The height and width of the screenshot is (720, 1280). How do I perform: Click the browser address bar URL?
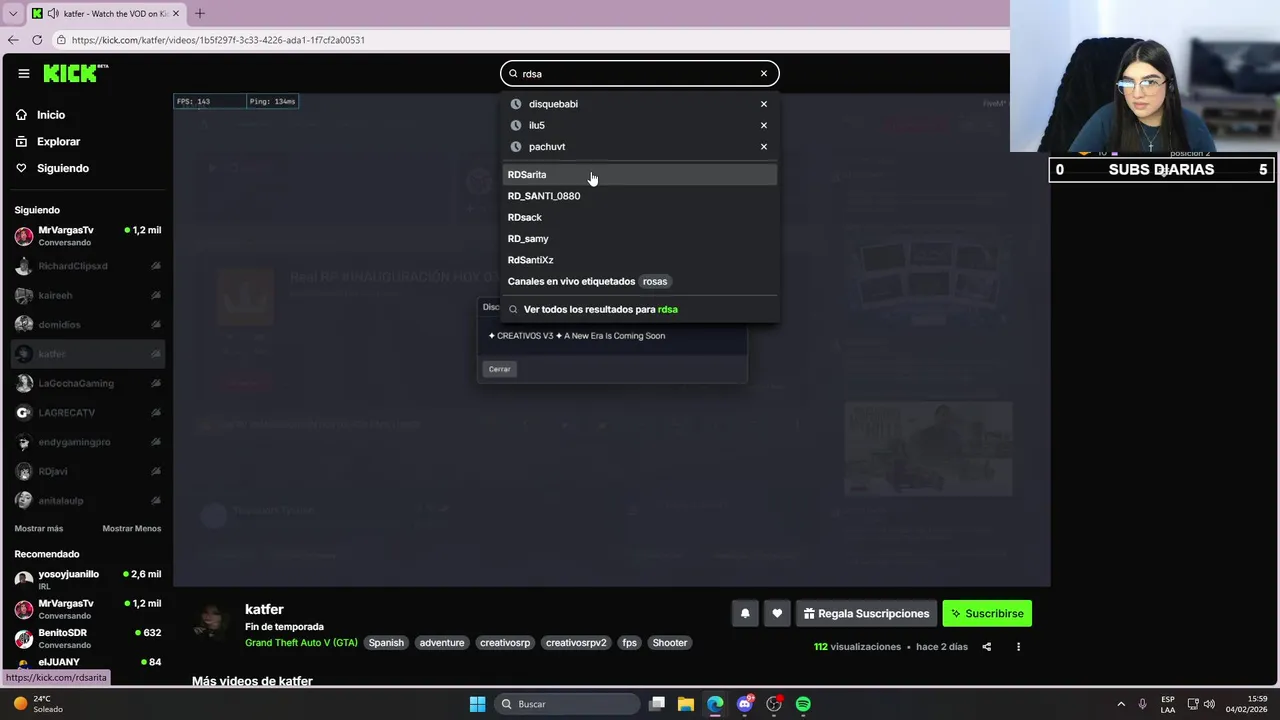coord(218,40)
